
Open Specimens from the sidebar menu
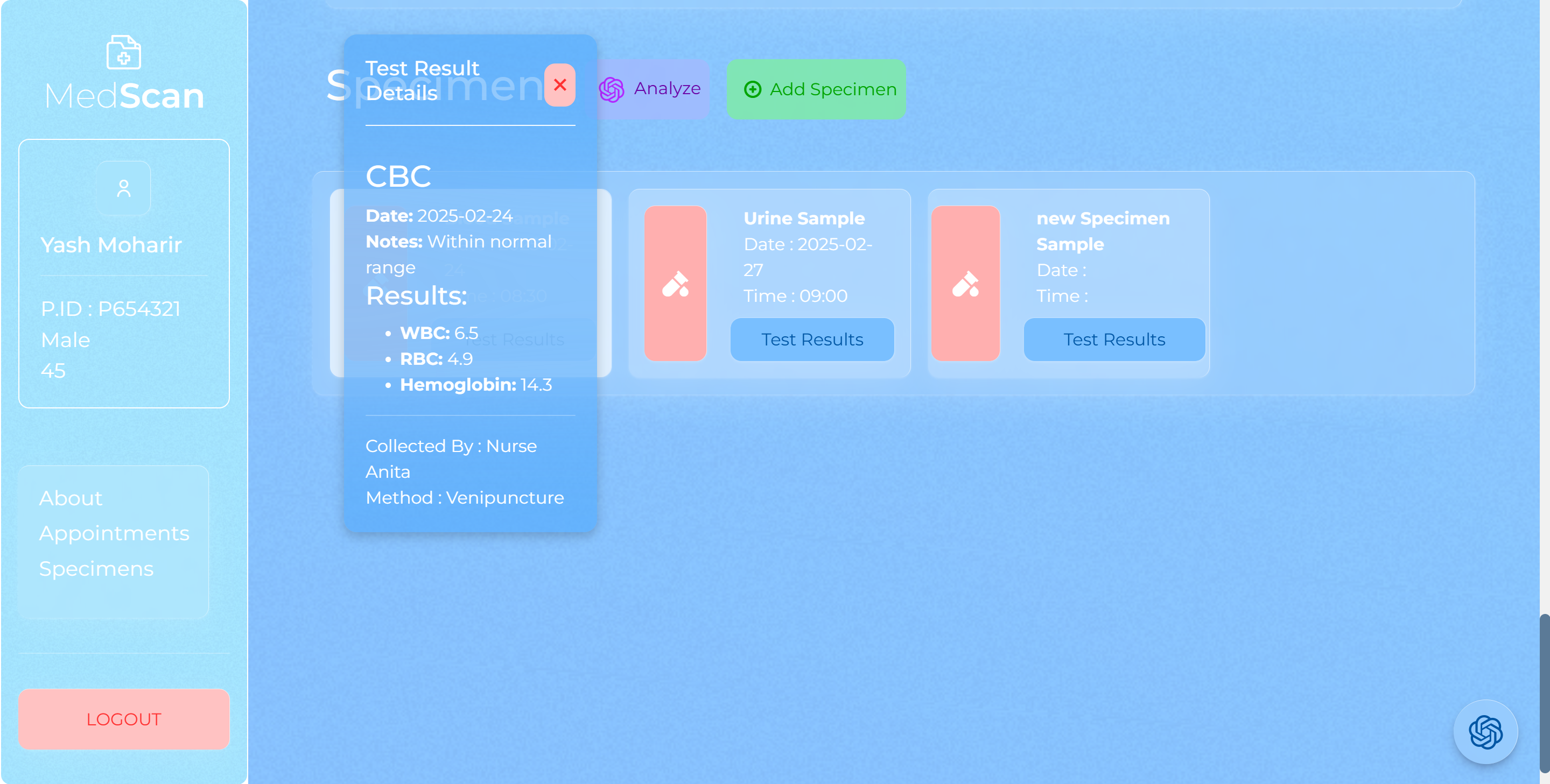96,569
